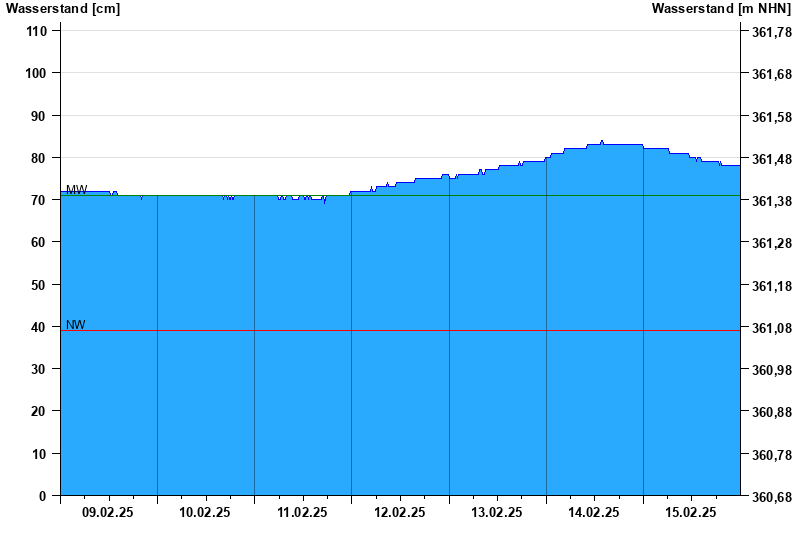
Task: Click the 361,28 value on right axis
Action: coord(772,243)
